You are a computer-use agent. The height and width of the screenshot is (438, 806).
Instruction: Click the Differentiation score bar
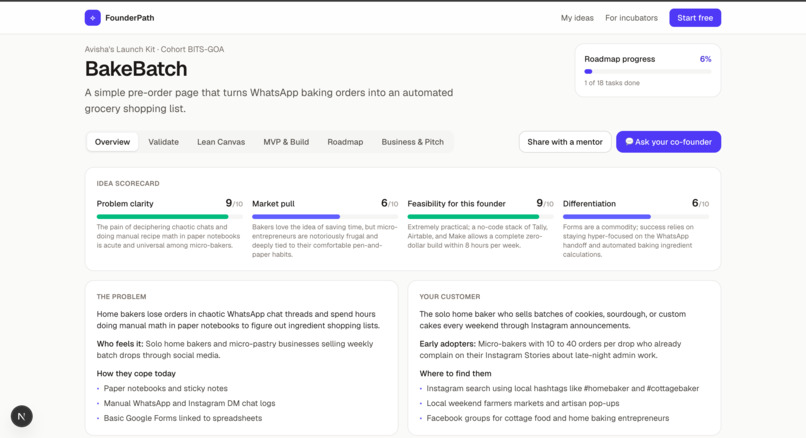tap(636, 217)
